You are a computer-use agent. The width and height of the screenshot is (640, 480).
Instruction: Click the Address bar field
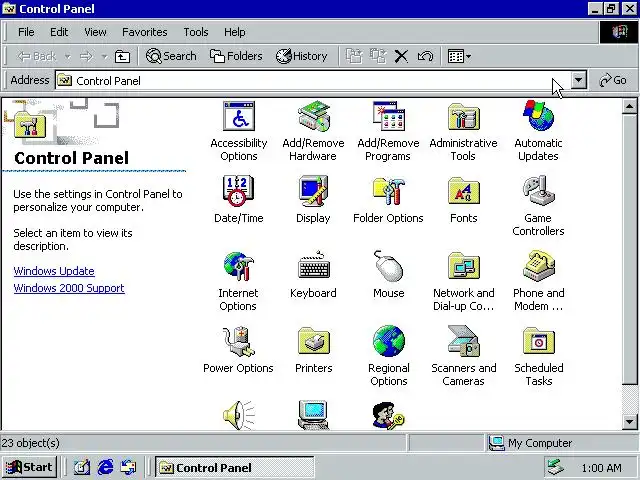click(x=313, y=80)
